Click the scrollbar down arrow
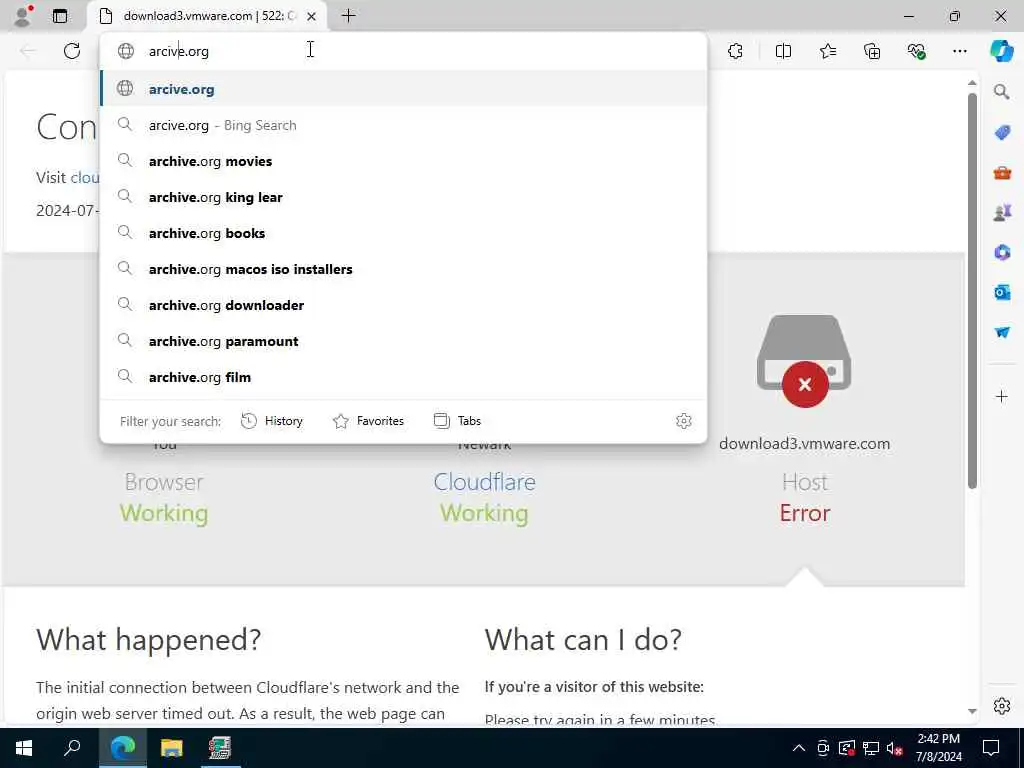This screenshot has height=768, width=1024. tap(972, 711)
